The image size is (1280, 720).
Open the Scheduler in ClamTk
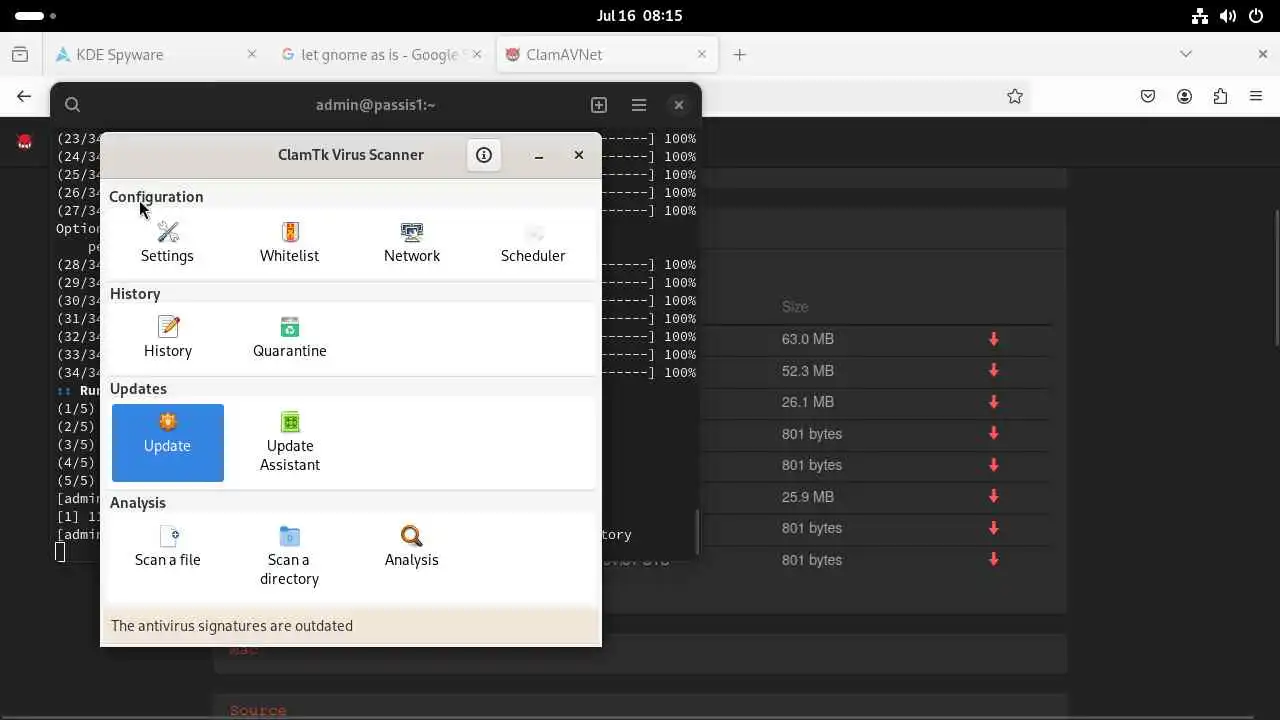[533, 243]
